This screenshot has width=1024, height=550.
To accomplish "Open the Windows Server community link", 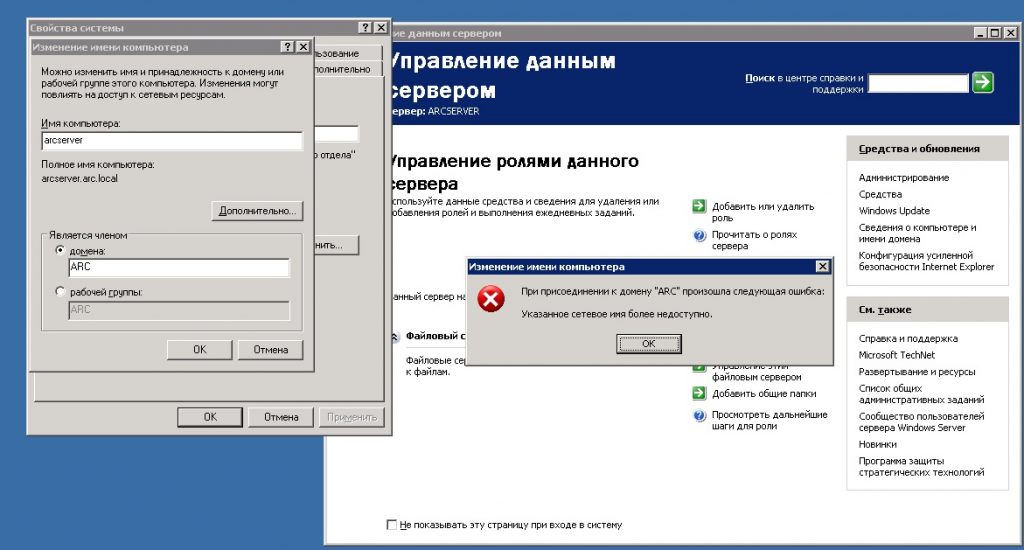I will pyautogui.click(x=921, y=422).
